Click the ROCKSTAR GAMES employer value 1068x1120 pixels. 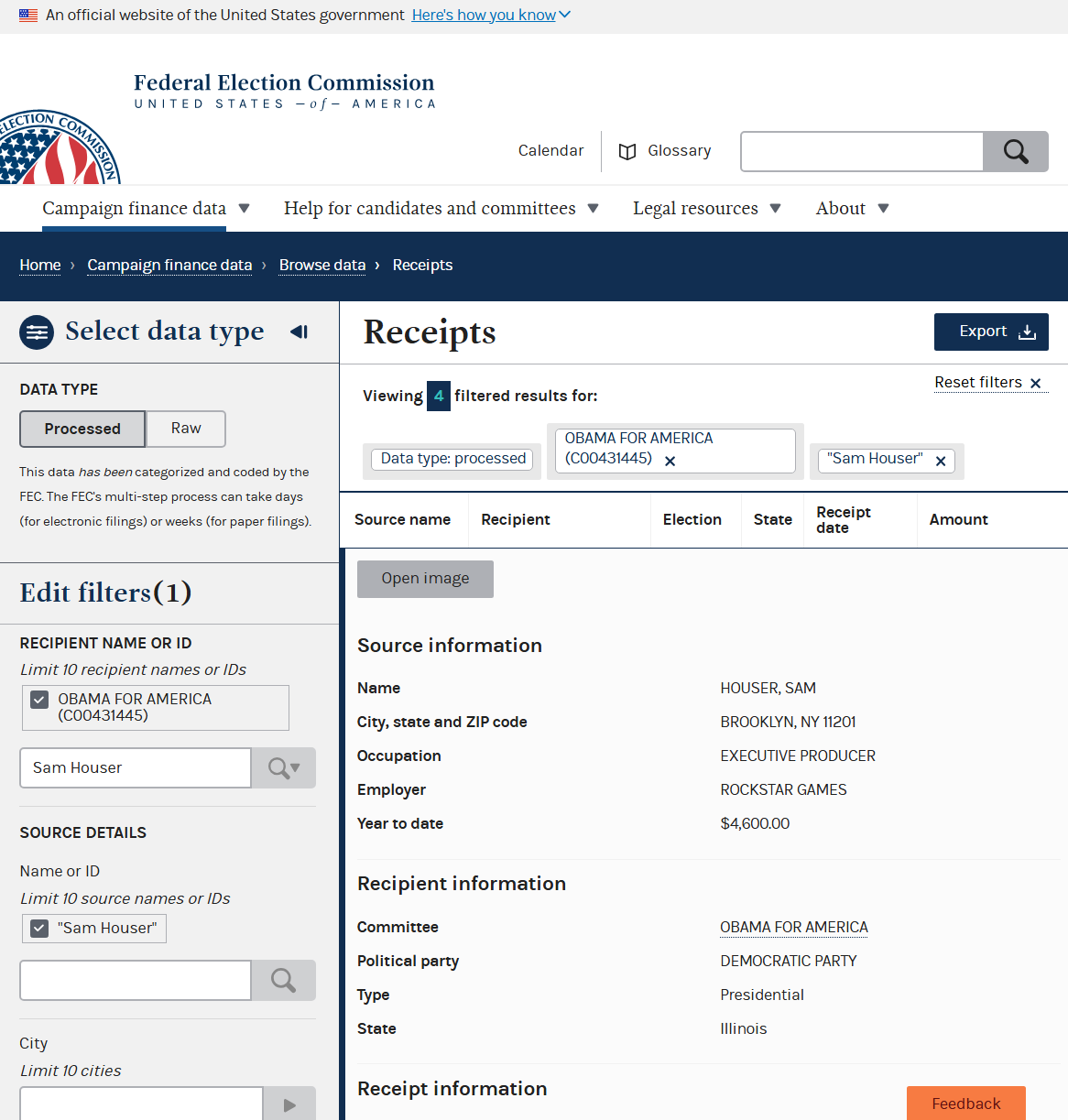coord(783,789)
